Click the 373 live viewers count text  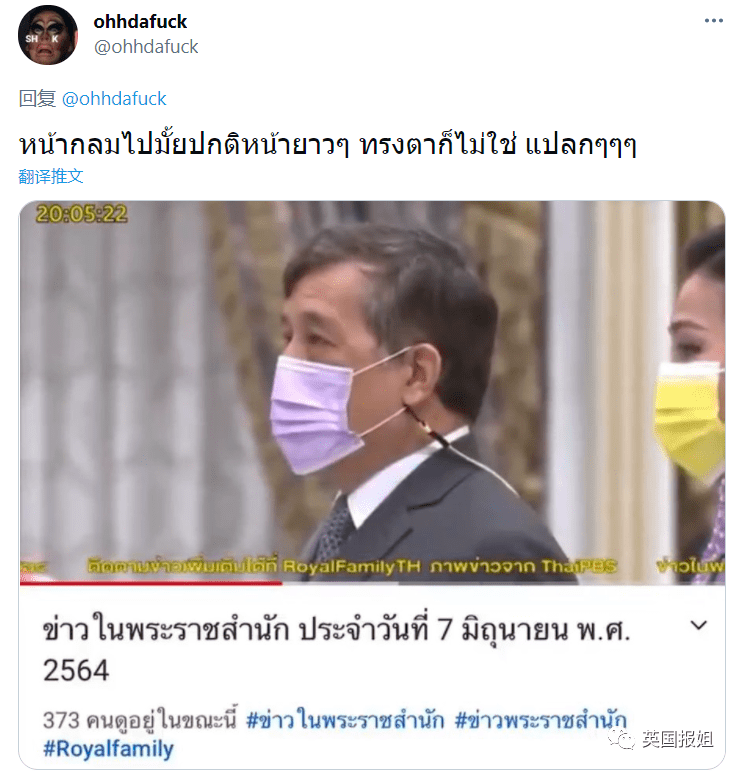click(x=140, y=720)
